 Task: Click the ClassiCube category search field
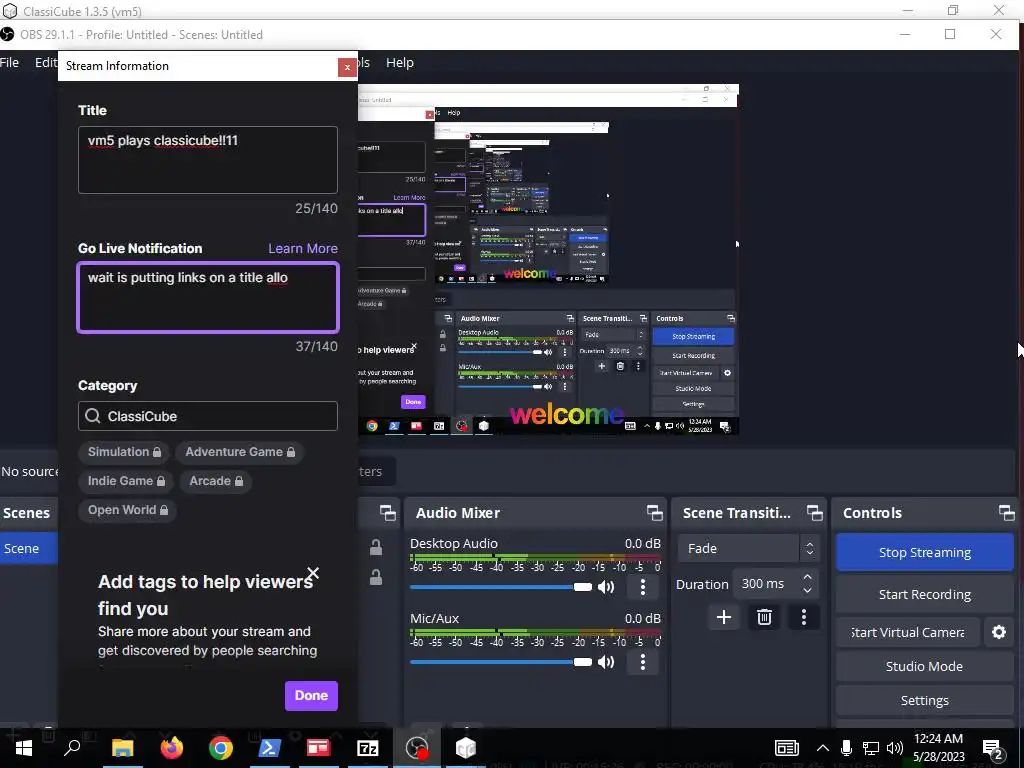(x=208, y=416)
